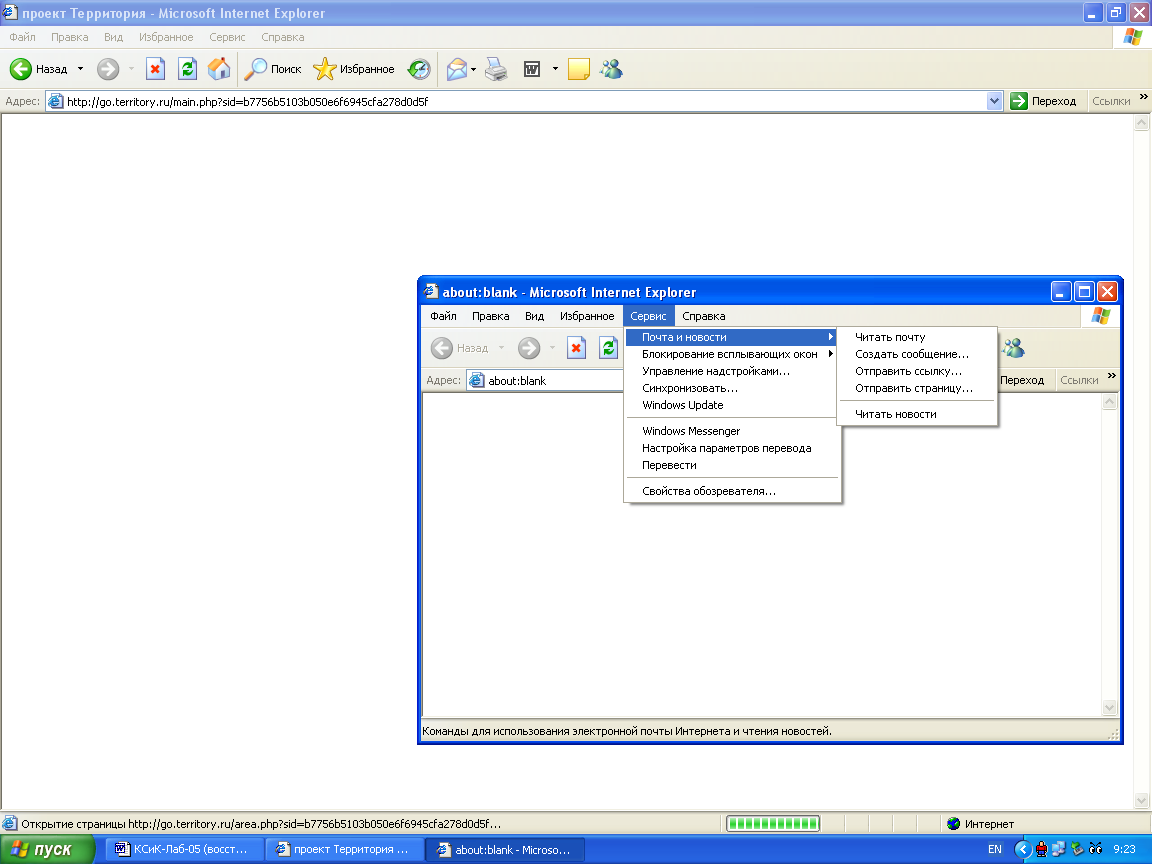This screenshot has width=1152, height=864.
Task: Click Stop red X in about:blank window
Action: tap(576, 348)
